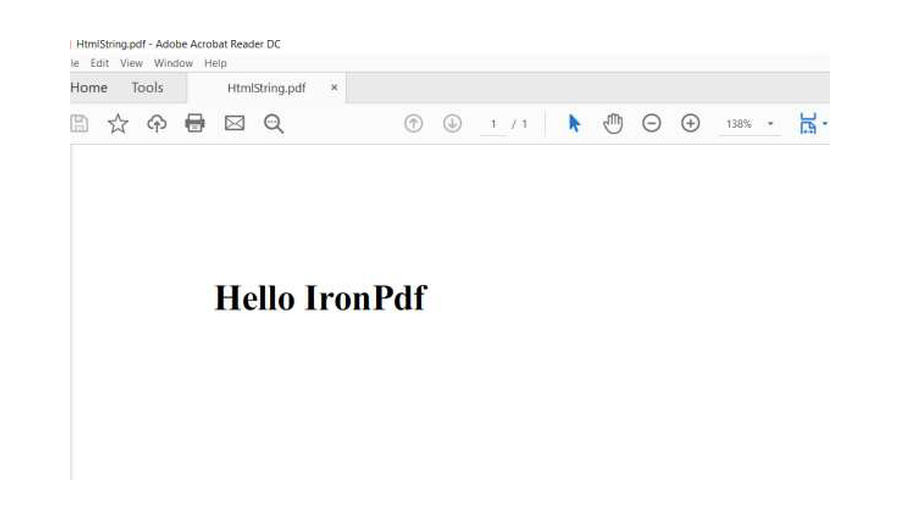Add the file to starred with the star icon

click(x=118, y=123)
